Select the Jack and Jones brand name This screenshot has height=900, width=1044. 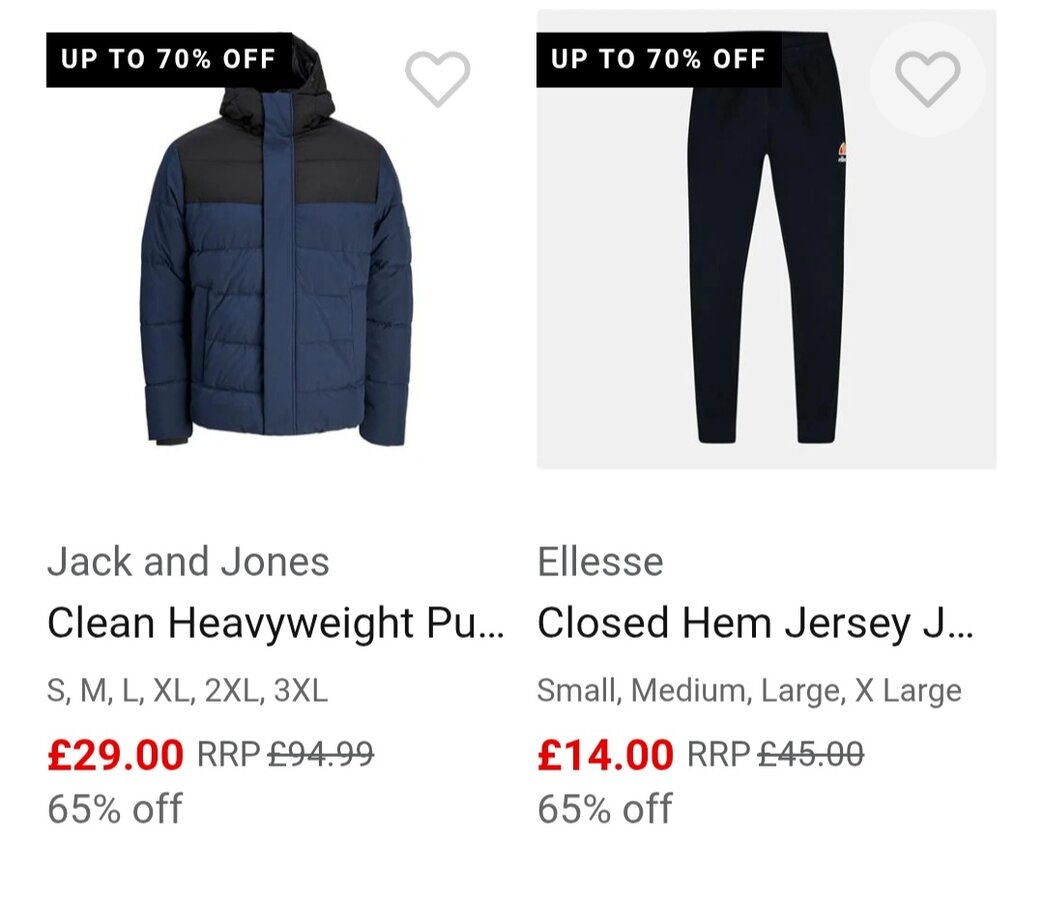coord(188,562)
